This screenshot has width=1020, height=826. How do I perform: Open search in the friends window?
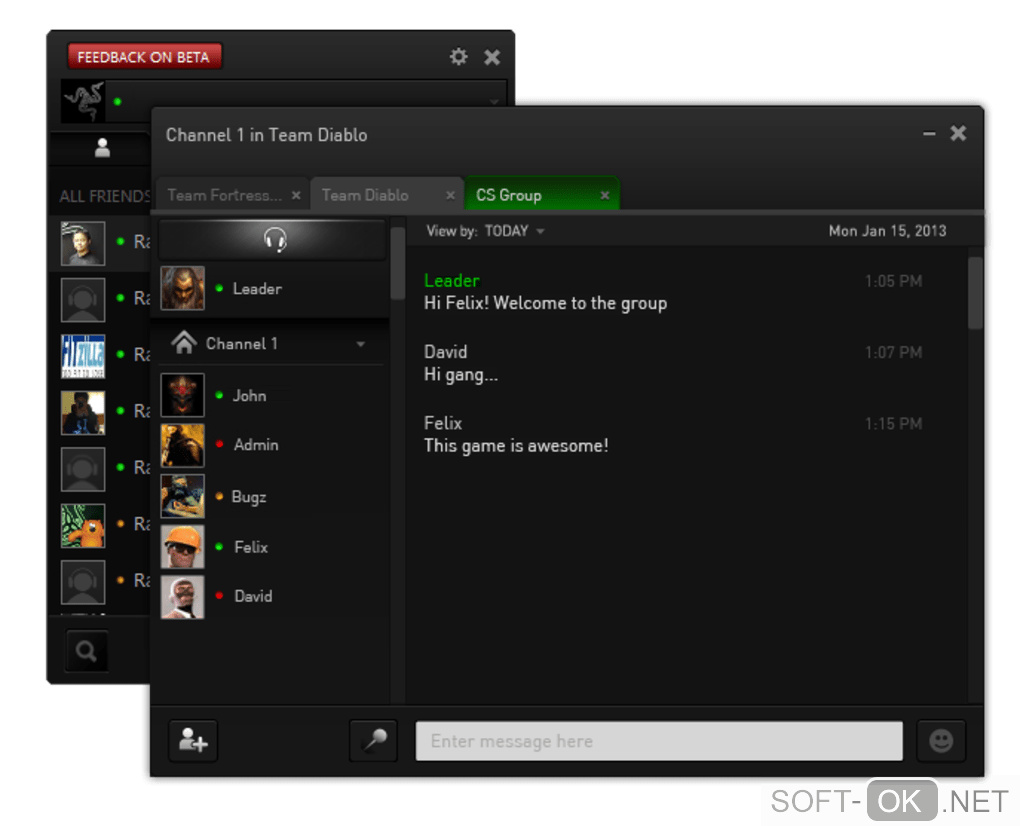point(86,650)
